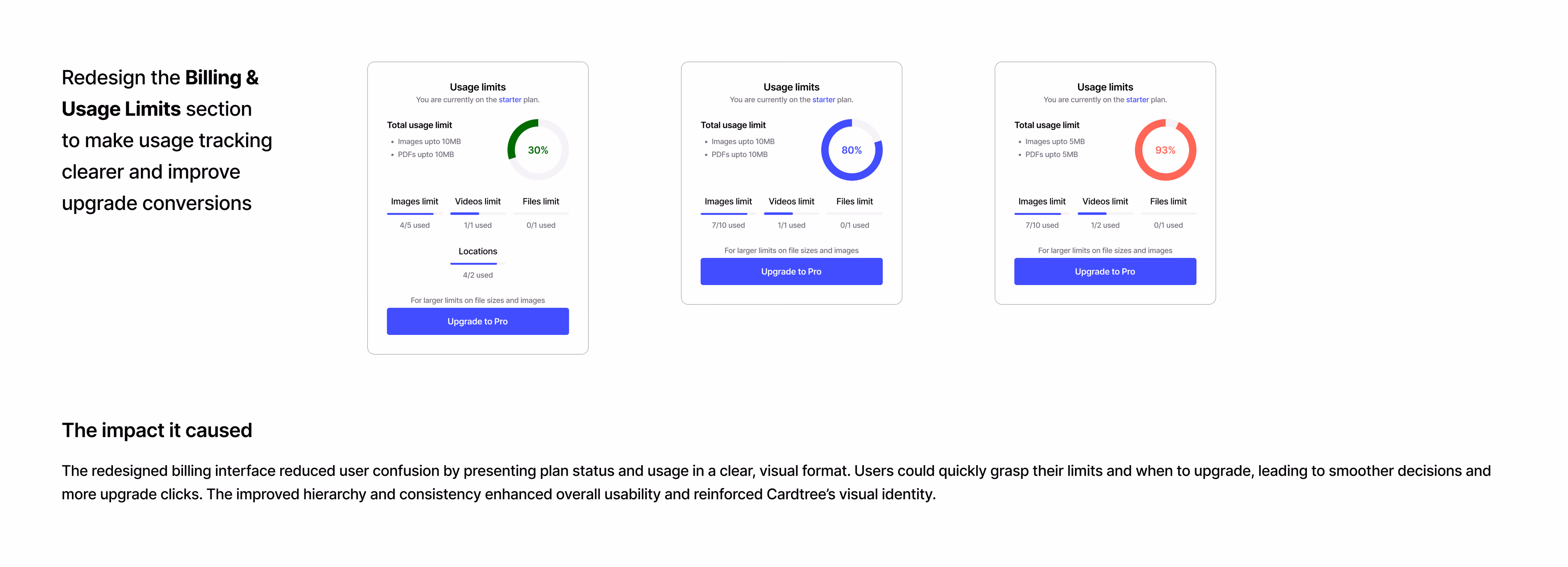
Task: Click the Locations progress bar
Action: [477, 264]
